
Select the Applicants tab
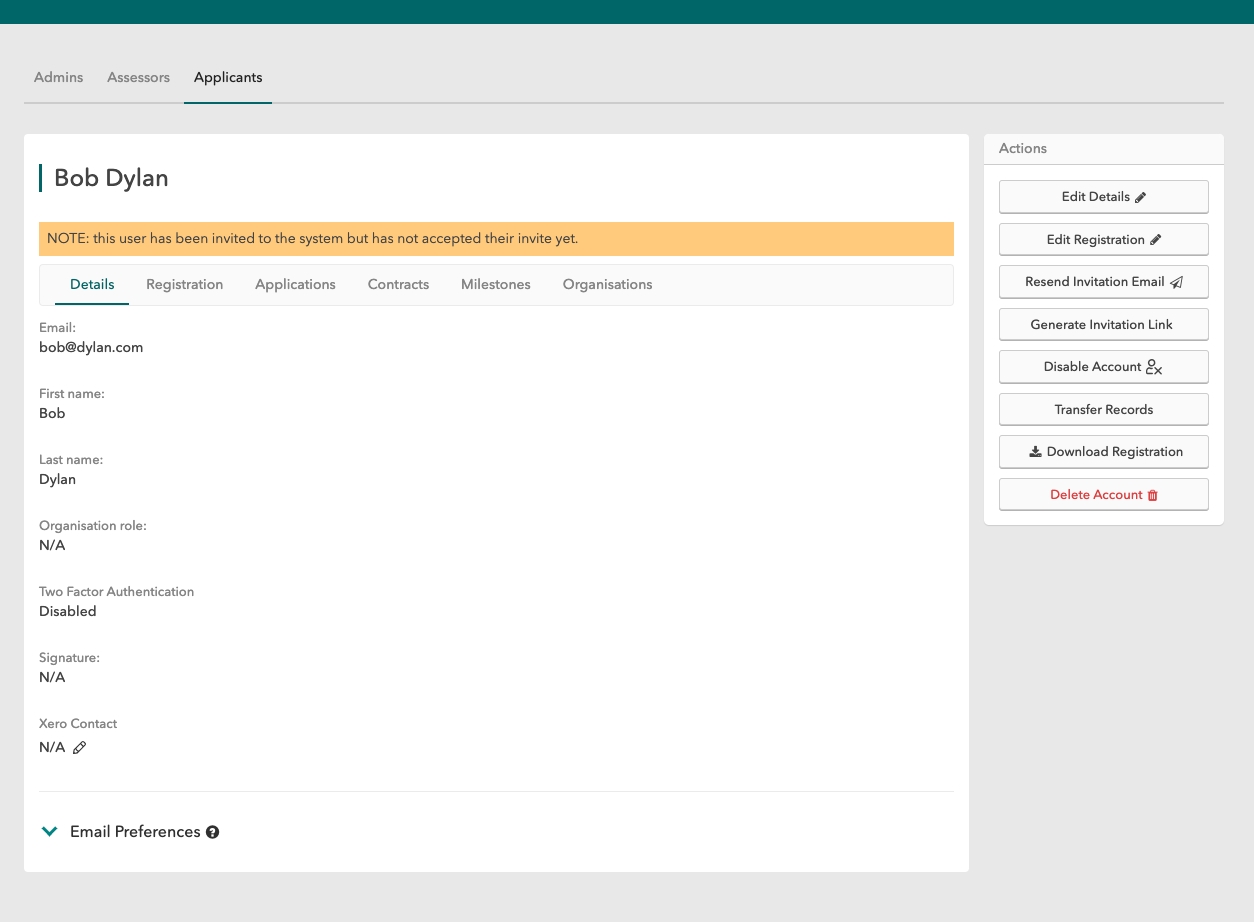pyautogui.click(x=228, y=78)
